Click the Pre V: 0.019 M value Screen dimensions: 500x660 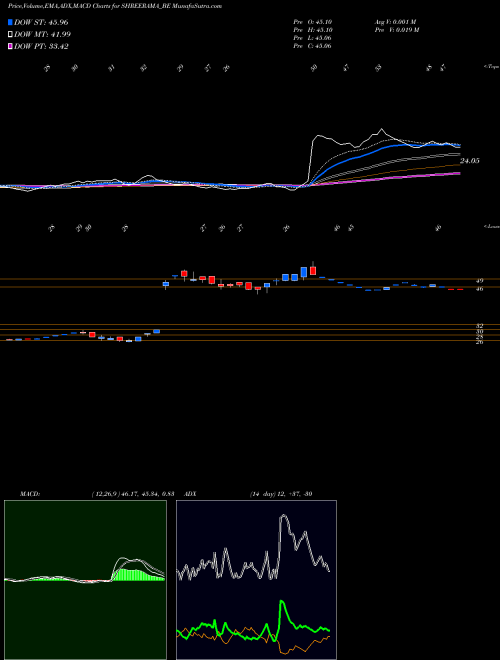(x=397, y=30)
